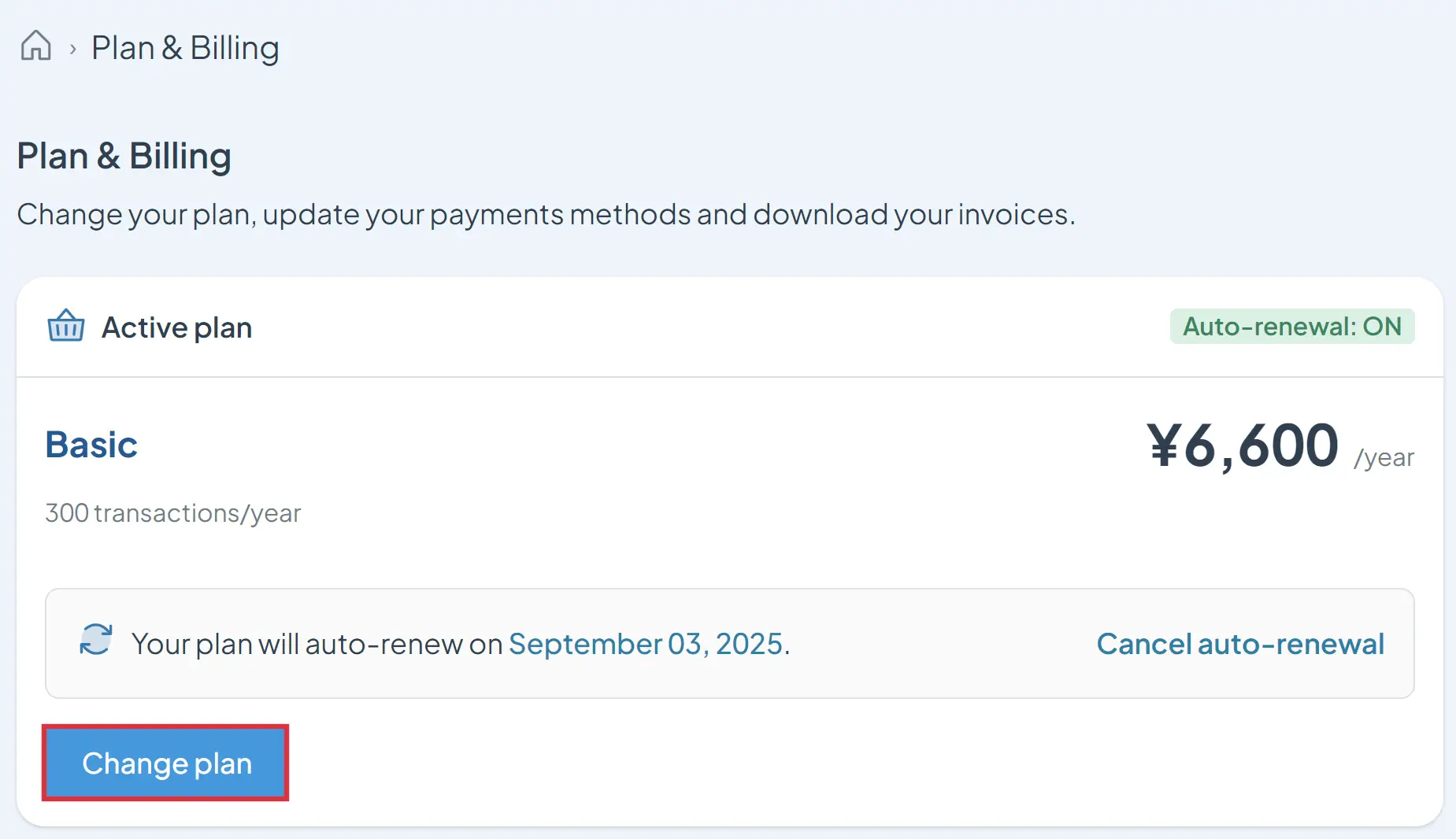1456x839 pixels.
Task: Click the Auto-renewal: ON status badge
Action: pyautogui.click(x=1291, y=327)
